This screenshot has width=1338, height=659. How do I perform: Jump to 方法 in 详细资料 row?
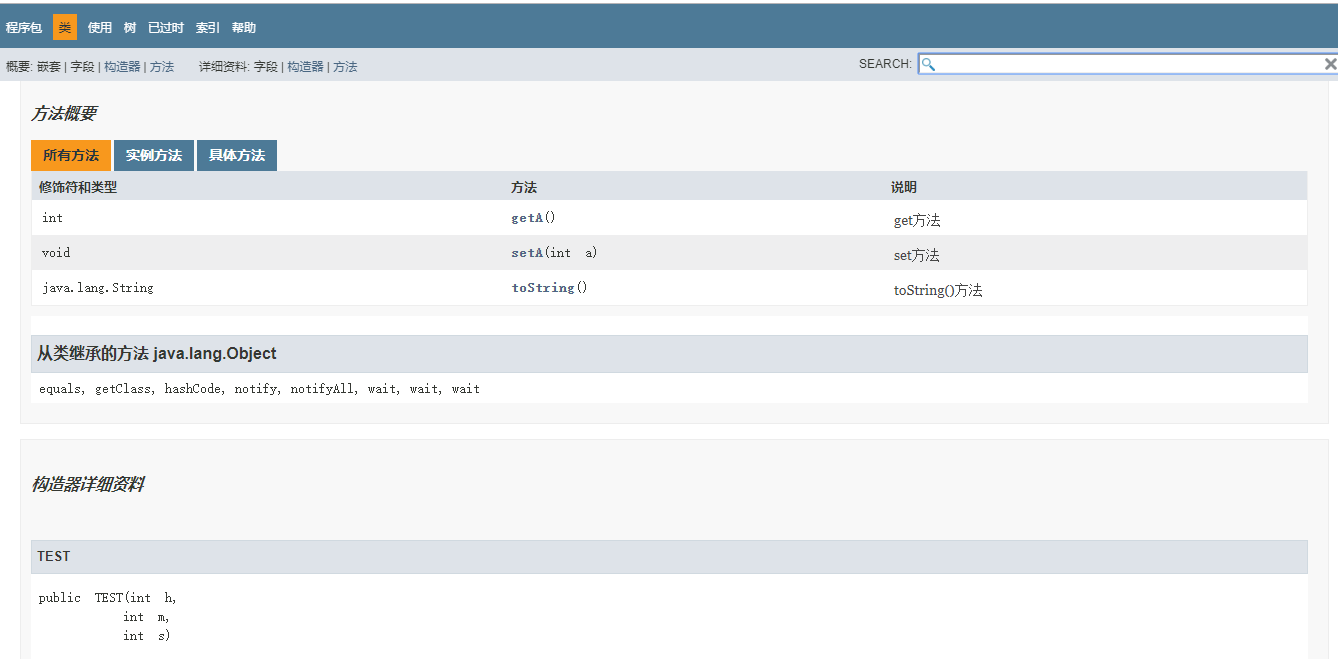(345, 66)
